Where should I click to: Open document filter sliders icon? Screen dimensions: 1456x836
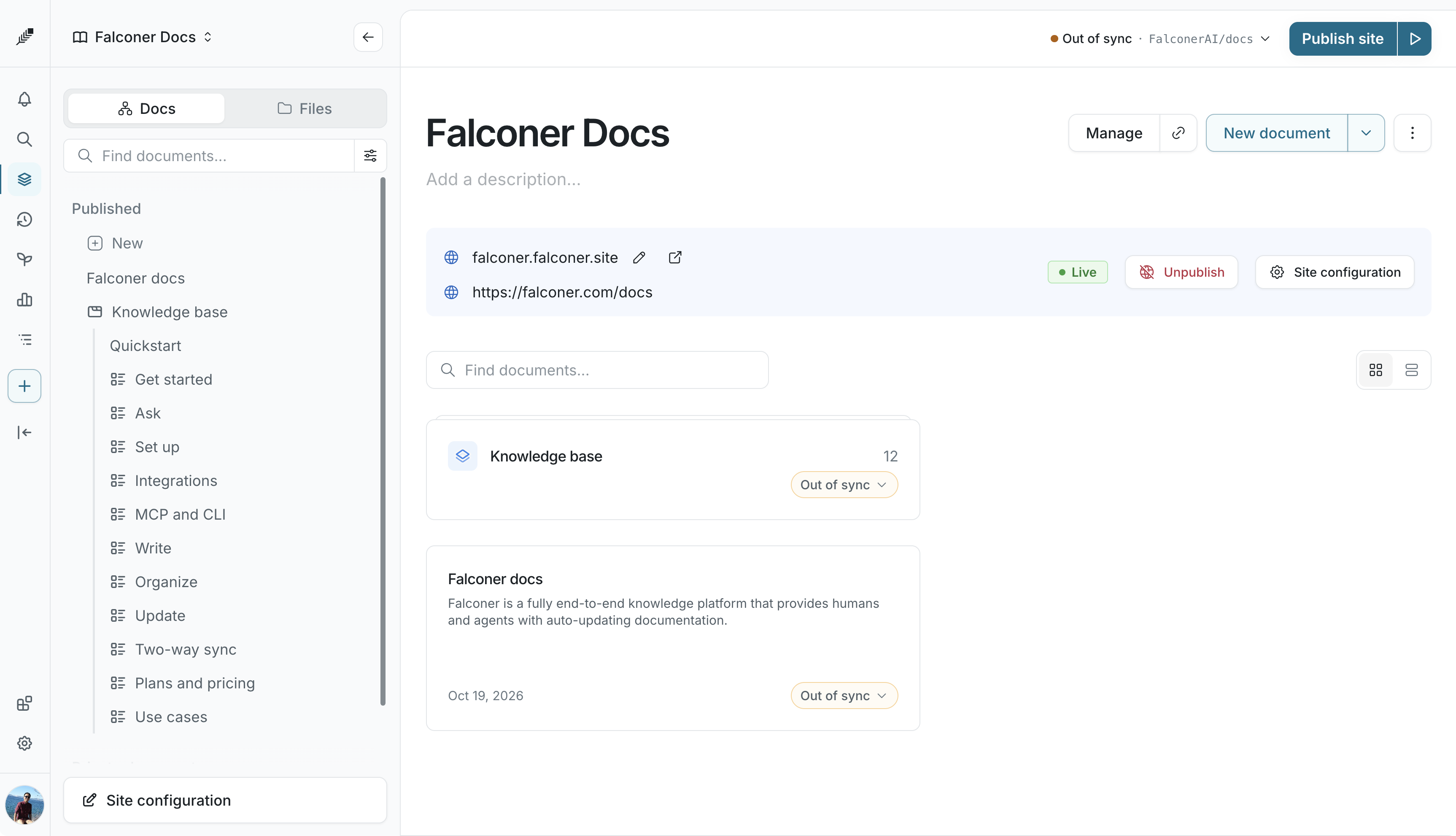[370, 156]
